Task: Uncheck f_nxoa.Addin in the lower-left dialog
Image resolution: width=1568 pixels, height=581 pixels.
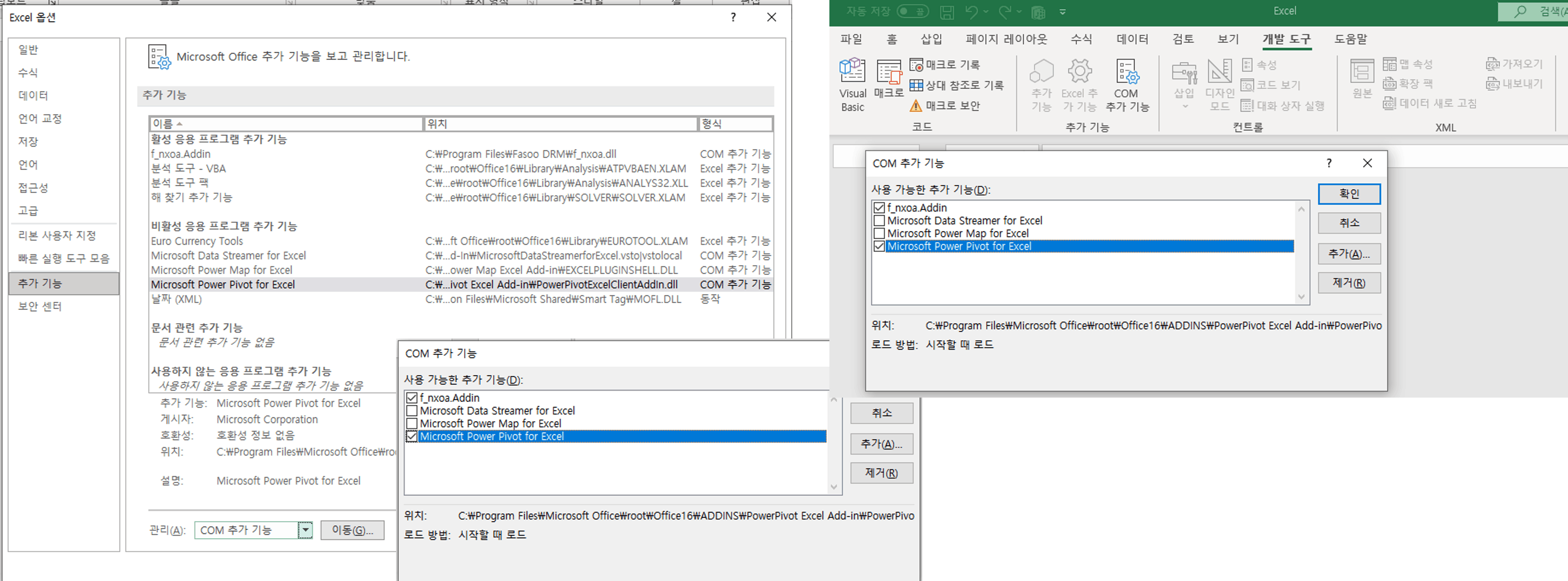Action: (x=411, y=398)
